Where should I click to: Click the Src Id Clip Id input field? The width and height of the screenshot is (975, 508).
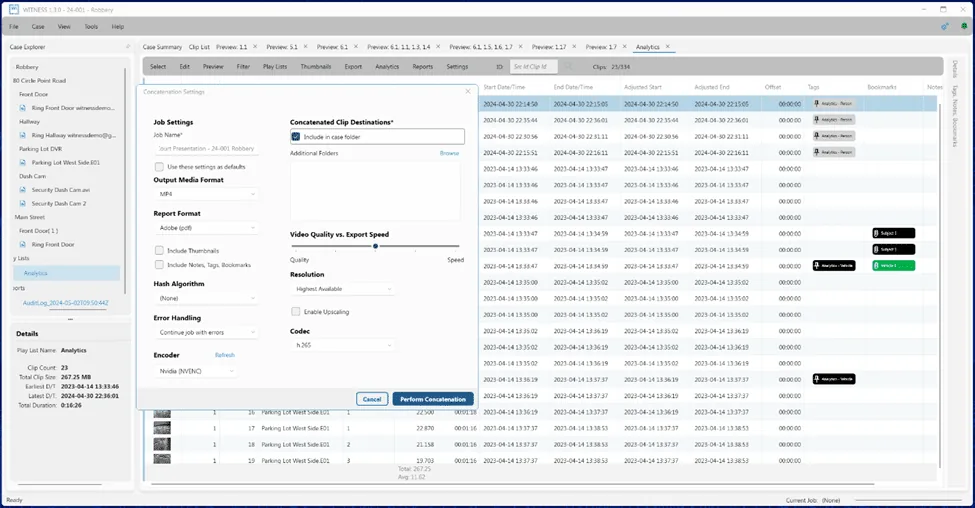point(535,67)
